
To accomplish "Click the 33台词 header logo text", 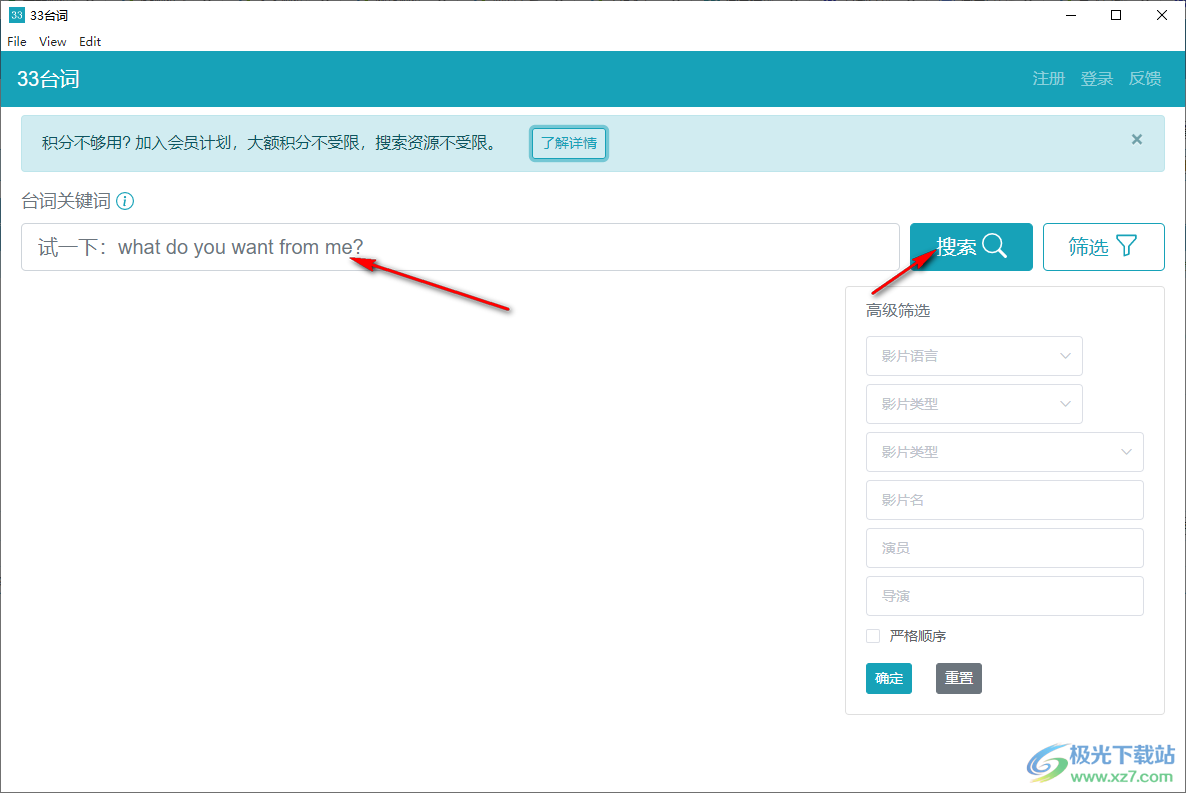I will pos(48,79).
